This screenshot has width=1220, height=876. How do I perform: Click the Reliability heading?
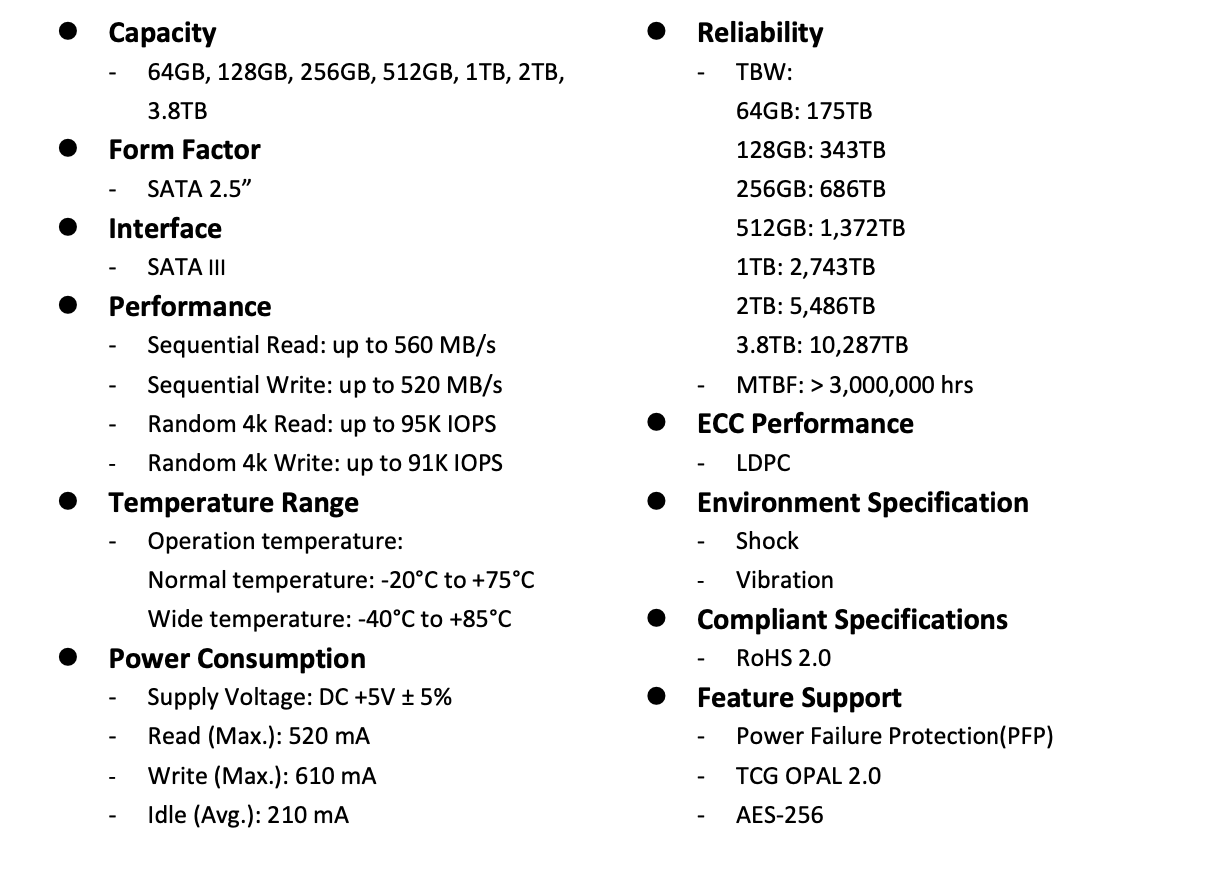[x=760, y=33]
